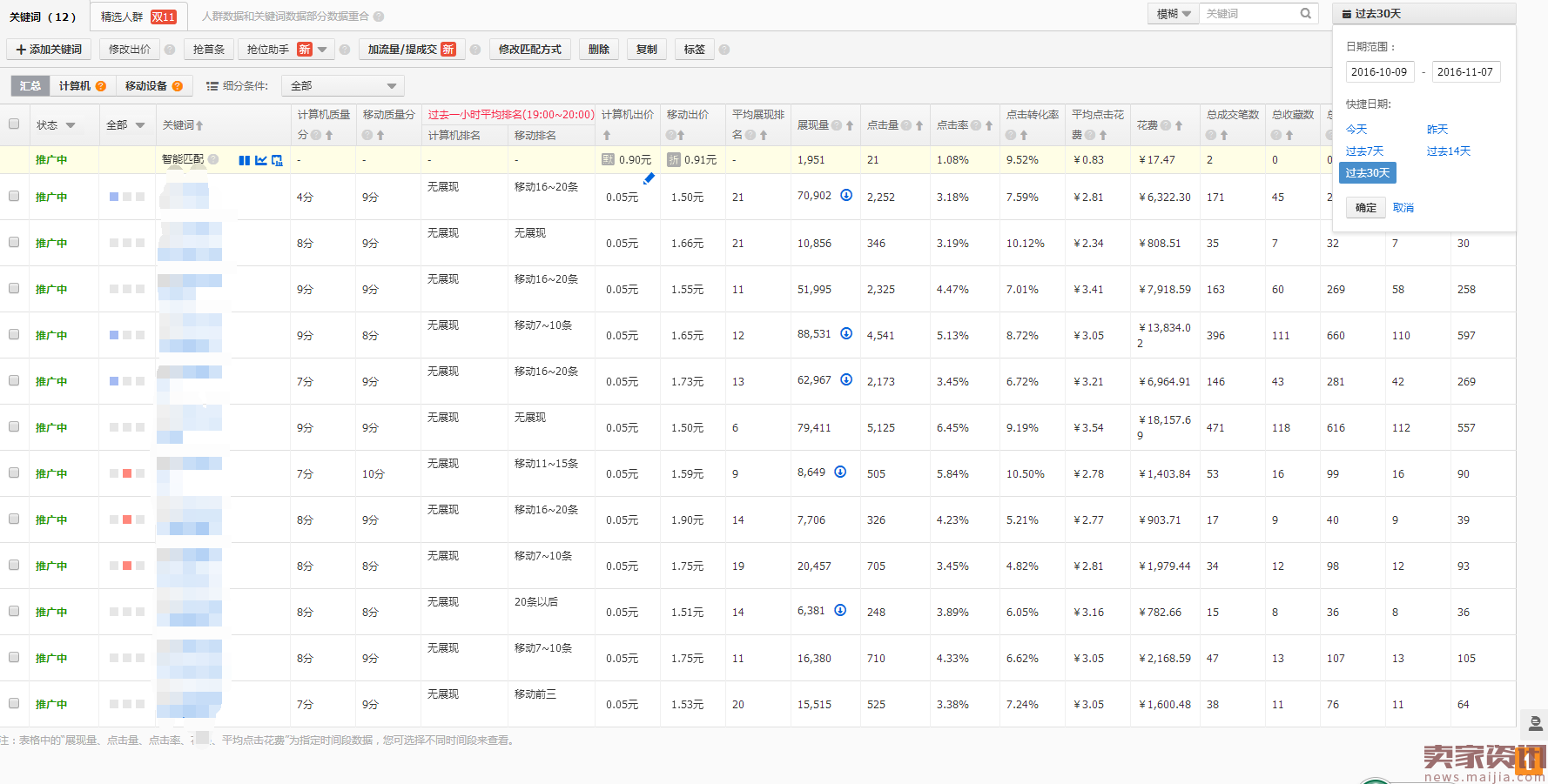Viewport: 1548px width, 784px height.
Task: Tick checkbox for row with 88,531 impressions
Action: 14,334
